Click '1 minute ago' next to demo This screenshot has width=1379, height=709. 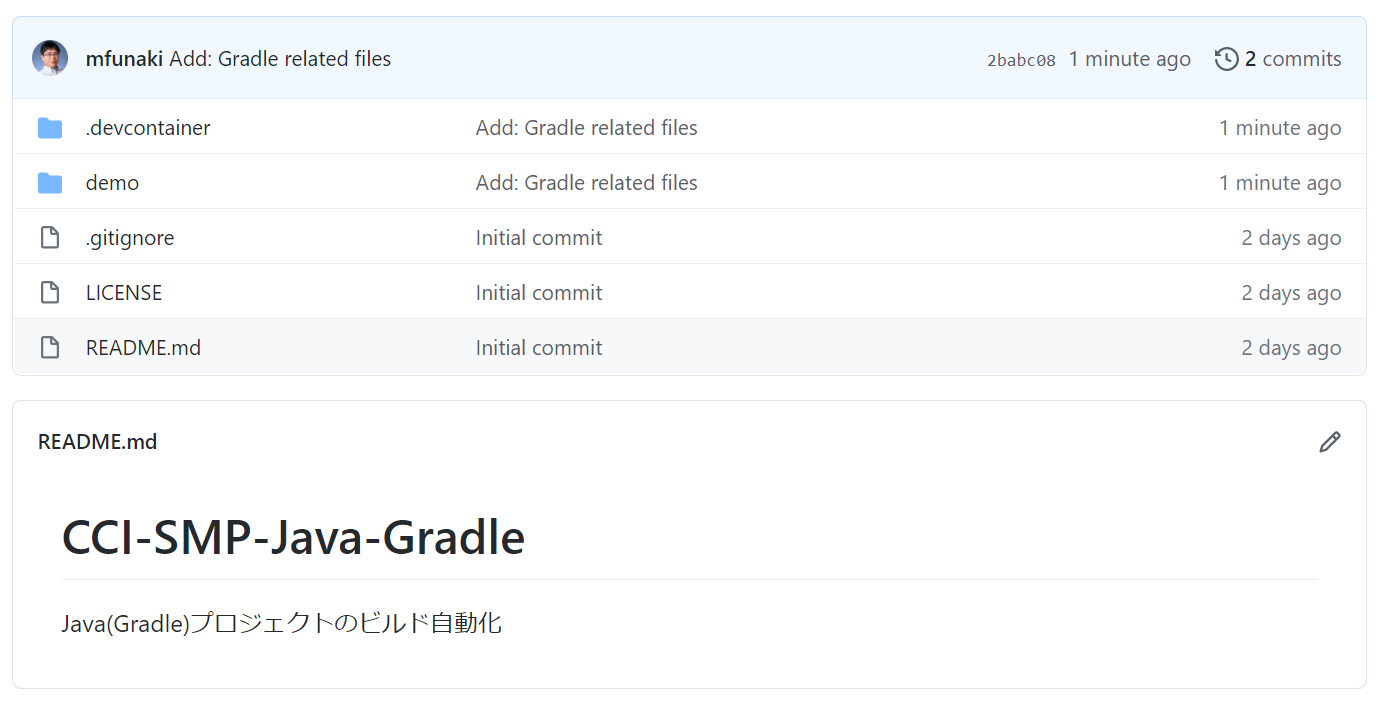[1281, 182]
